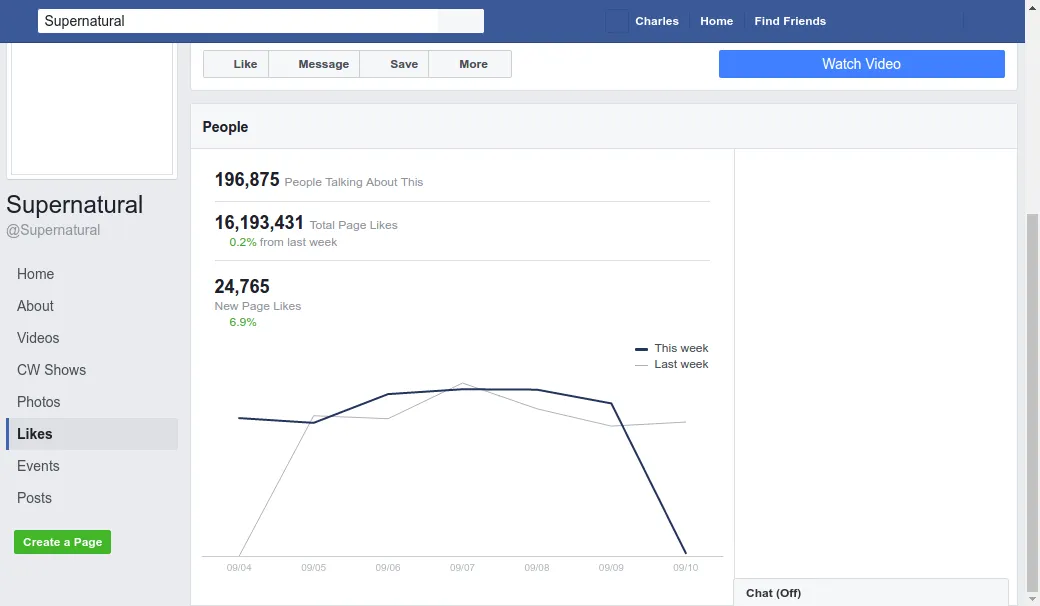This screenshot has height=606, width=1040.
Task: Select the Likes sidebar tab
Action: pos(92,434)
